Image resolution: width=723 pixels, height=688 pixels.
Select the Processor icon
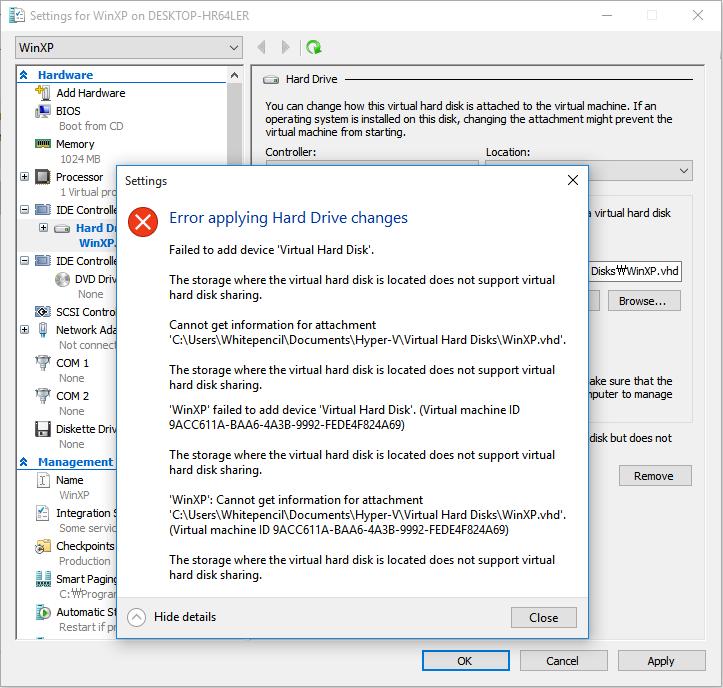coord(43,177)
